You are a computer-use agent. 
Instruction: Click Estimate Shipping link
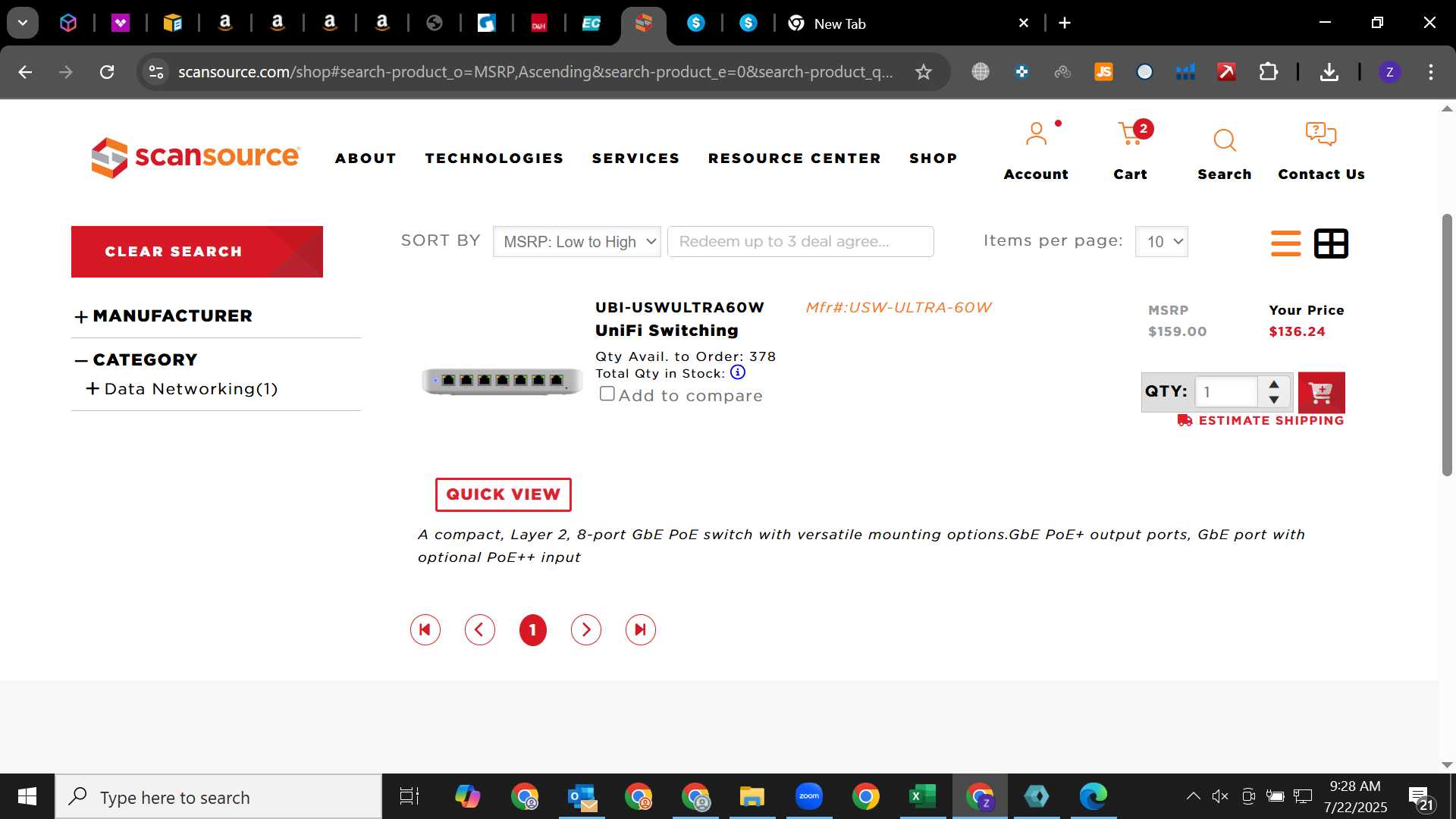1261,421
